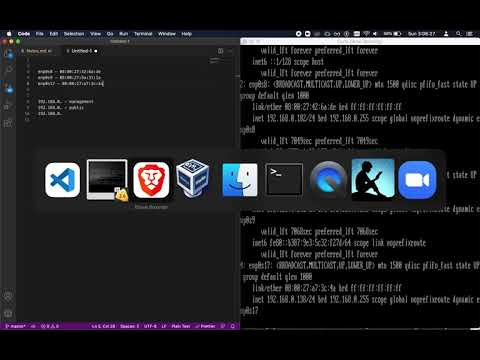
Task: Open the File menu
Action: coord(40,34)
